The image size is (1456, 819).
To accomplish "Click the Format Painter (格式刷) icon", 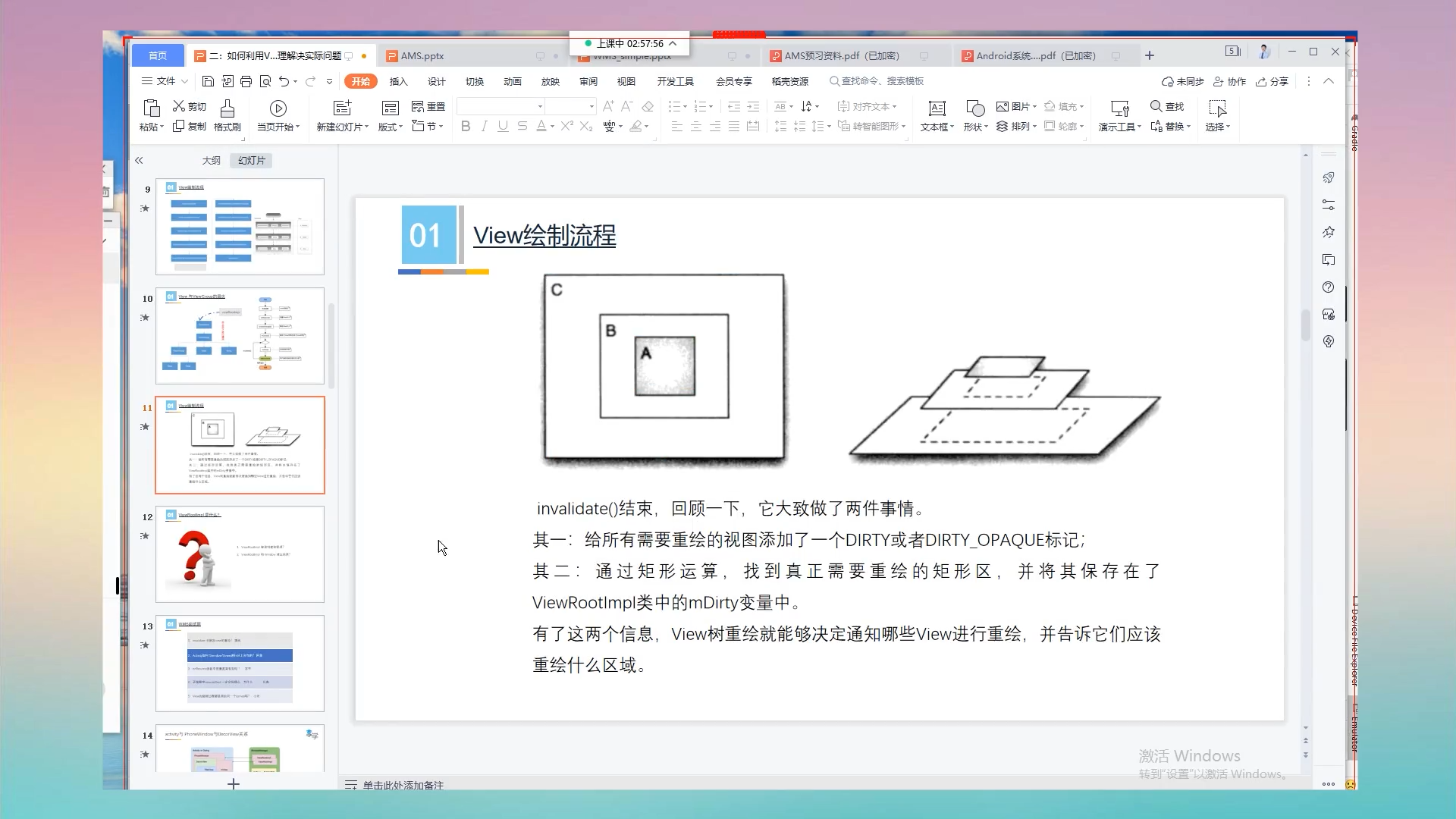I will tap(227, 108).
